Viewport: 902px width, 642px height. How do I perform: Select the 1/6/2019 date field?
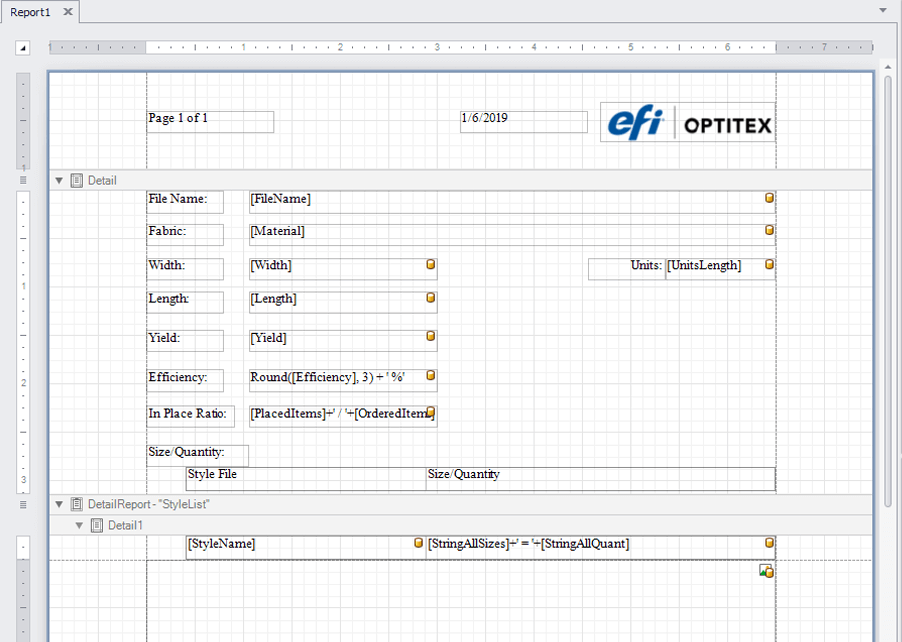523,121
